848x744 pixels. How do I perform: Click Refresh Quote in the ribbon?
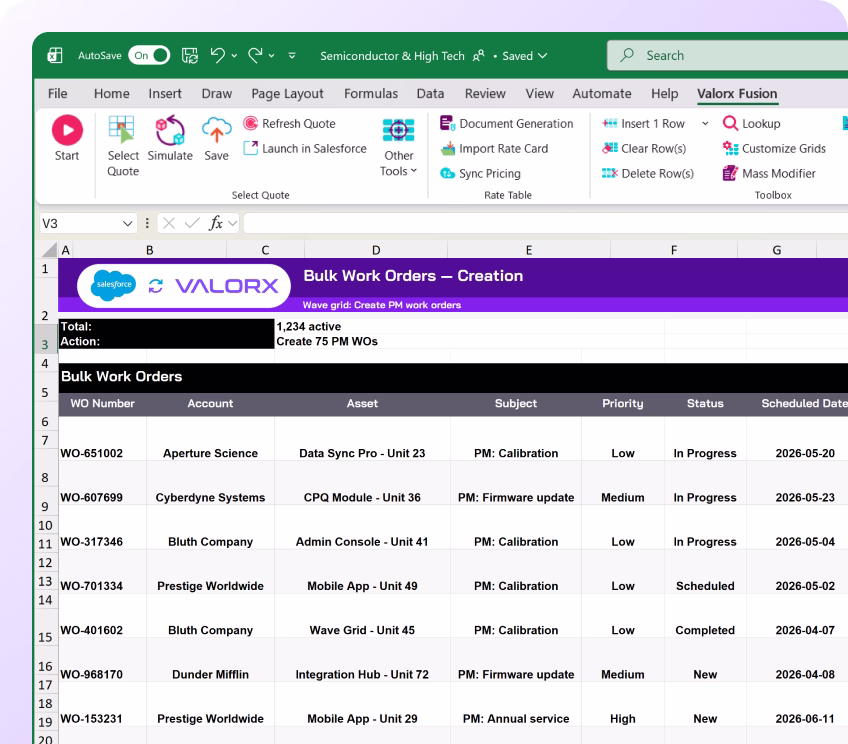pos(289,123)
